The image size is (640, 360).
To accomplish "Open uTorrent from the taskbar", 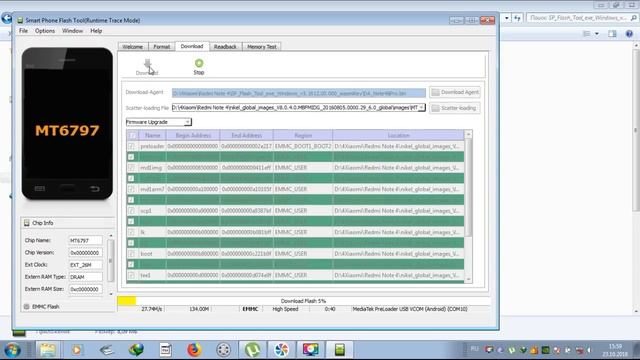I will (253, 350).
